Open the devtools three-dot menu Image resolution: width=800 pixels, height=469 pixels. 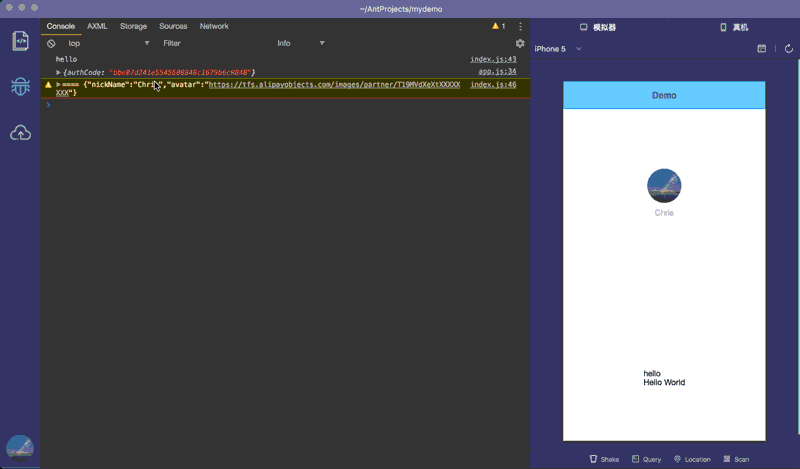tap(520, 26)
